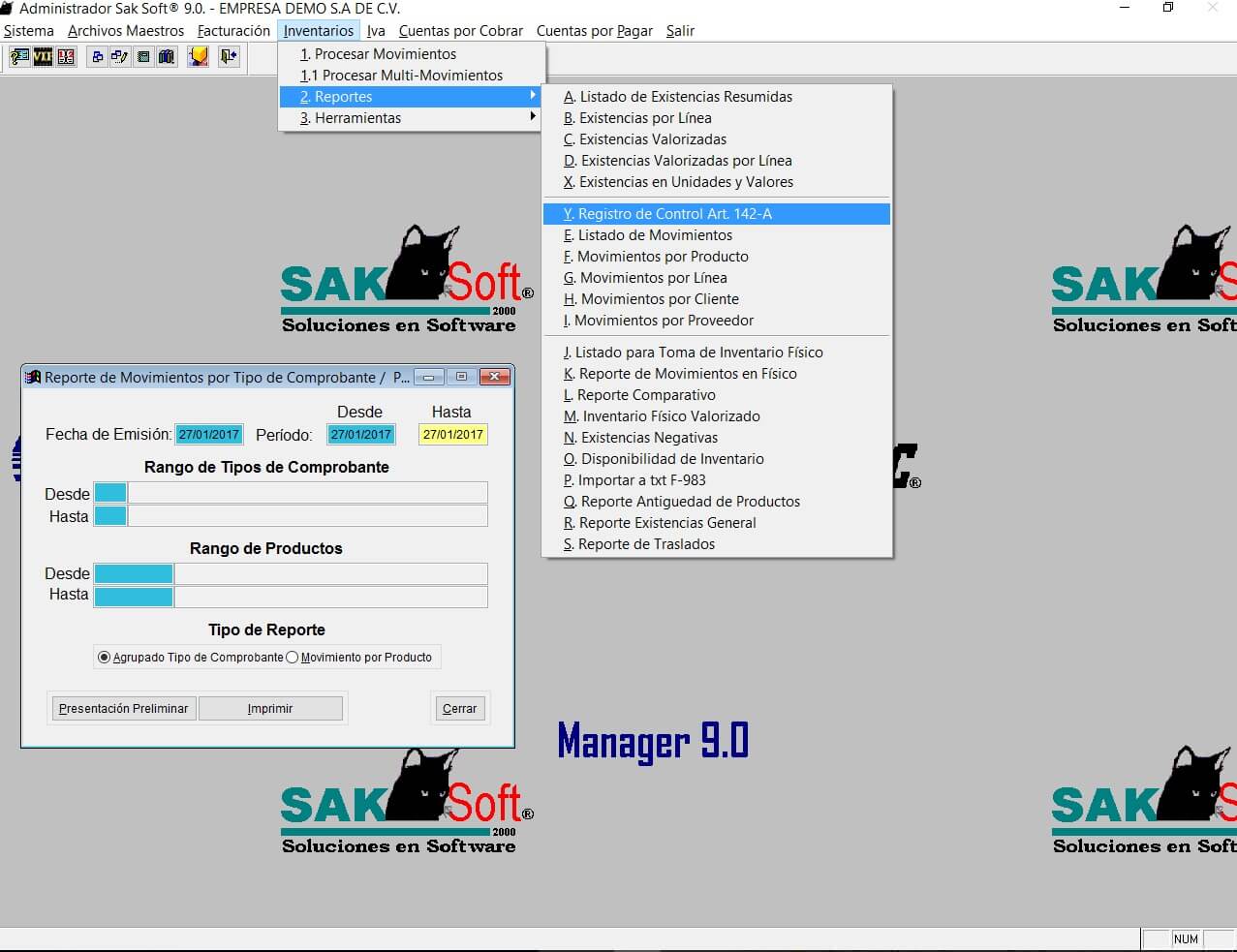Screen dimensions: 1237x952
Task: Select Registro de Control Art. 142-A
Action: point(717,214)
